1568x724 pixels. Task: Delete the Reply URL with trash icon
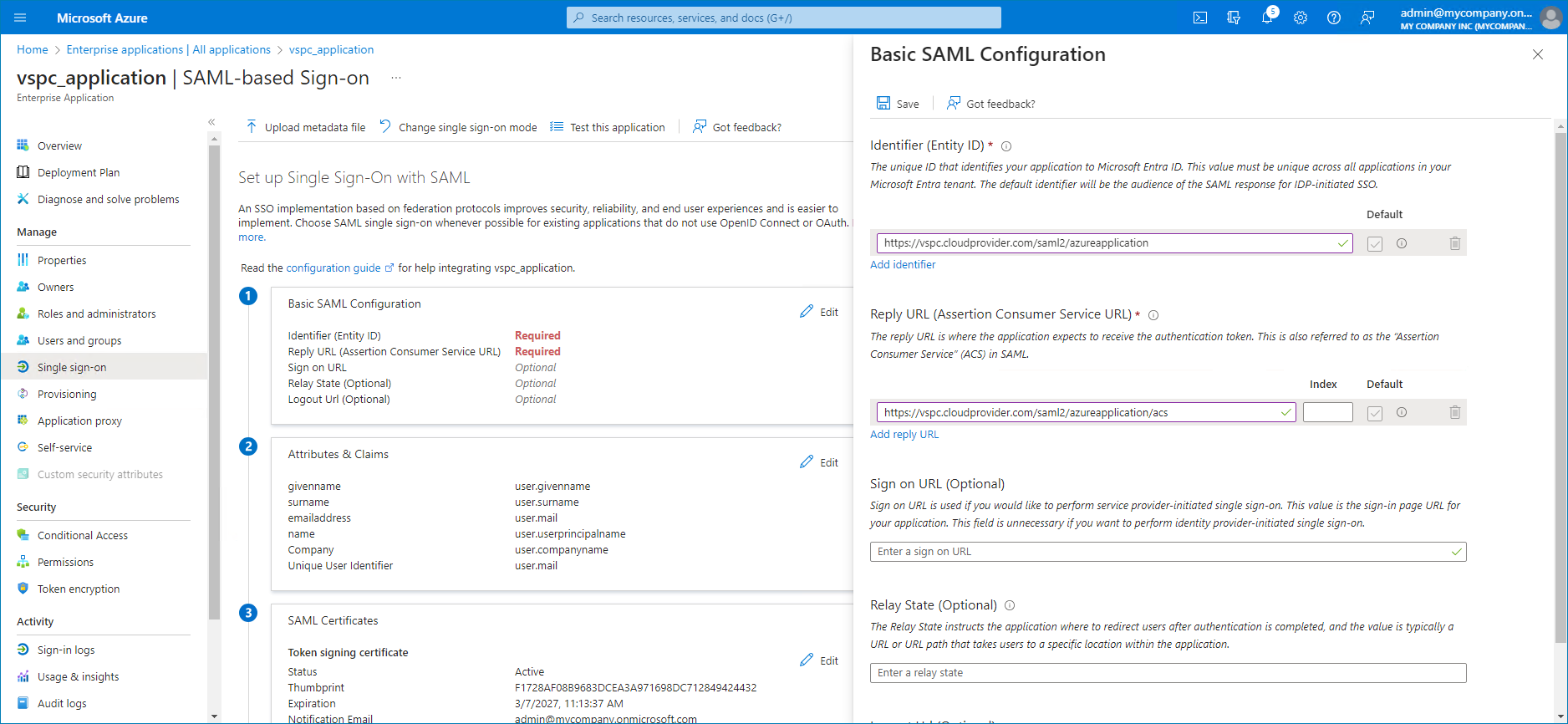(x=1455, y=413)
